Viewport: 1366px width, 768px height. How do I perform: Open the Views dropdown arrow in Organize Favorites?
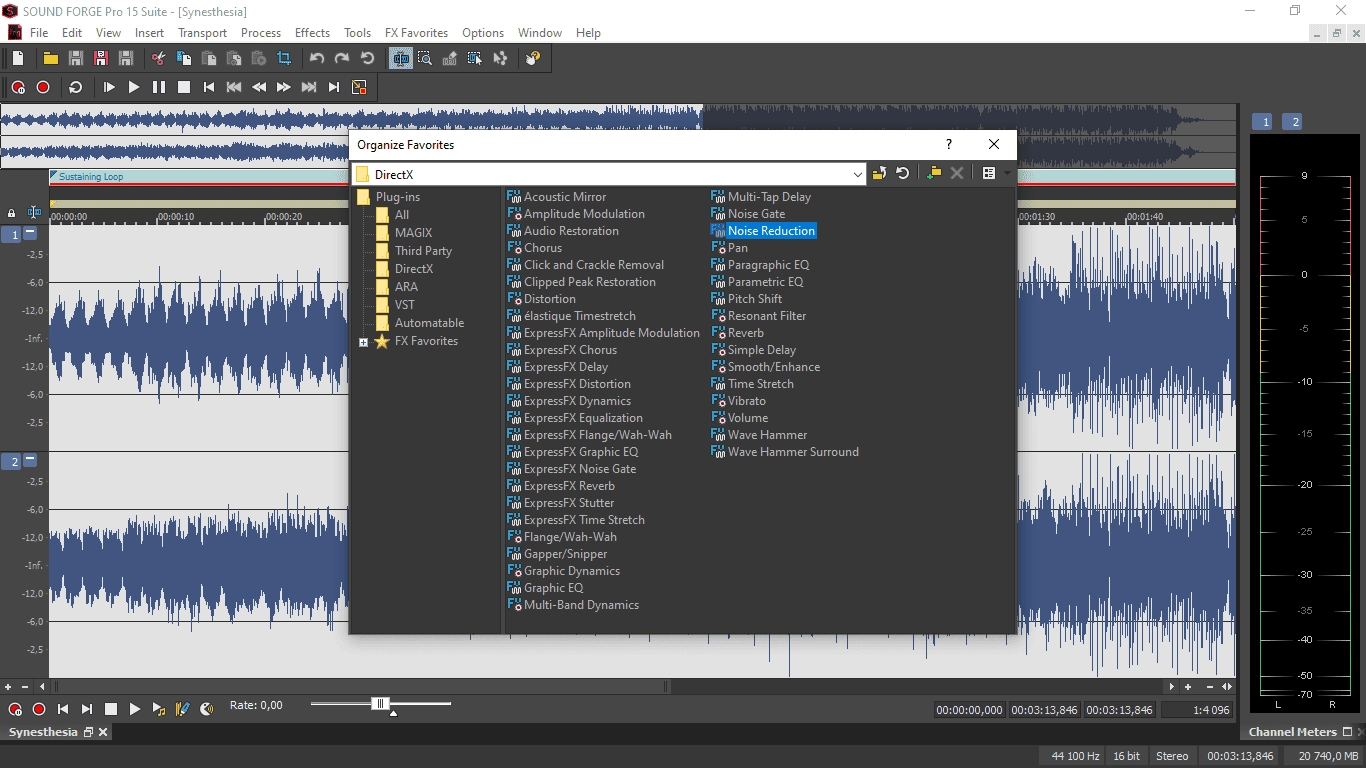click(x=1007, y=173)
